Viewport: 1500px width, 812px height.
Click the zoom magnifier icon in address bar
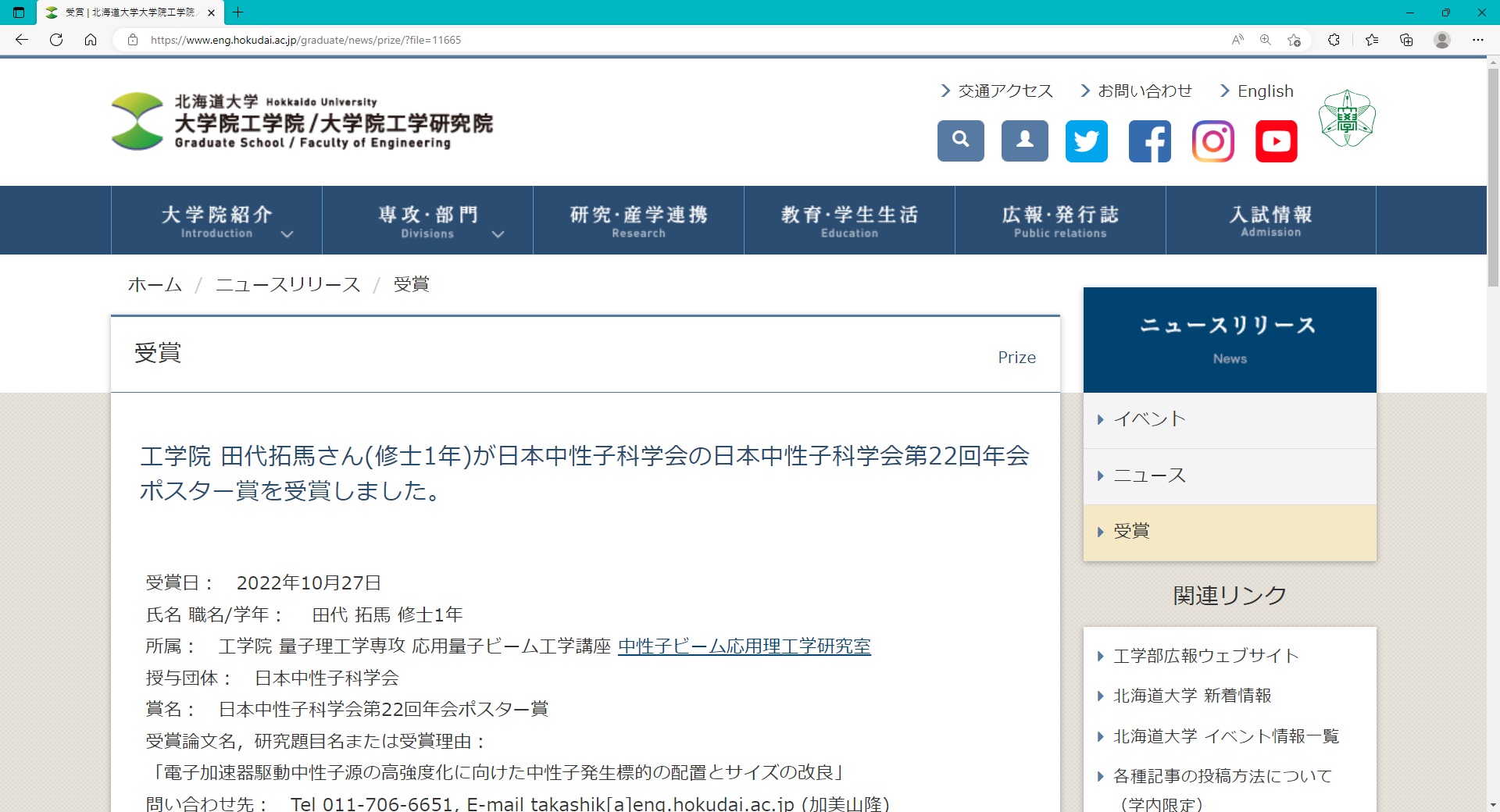pos(1266,40)
